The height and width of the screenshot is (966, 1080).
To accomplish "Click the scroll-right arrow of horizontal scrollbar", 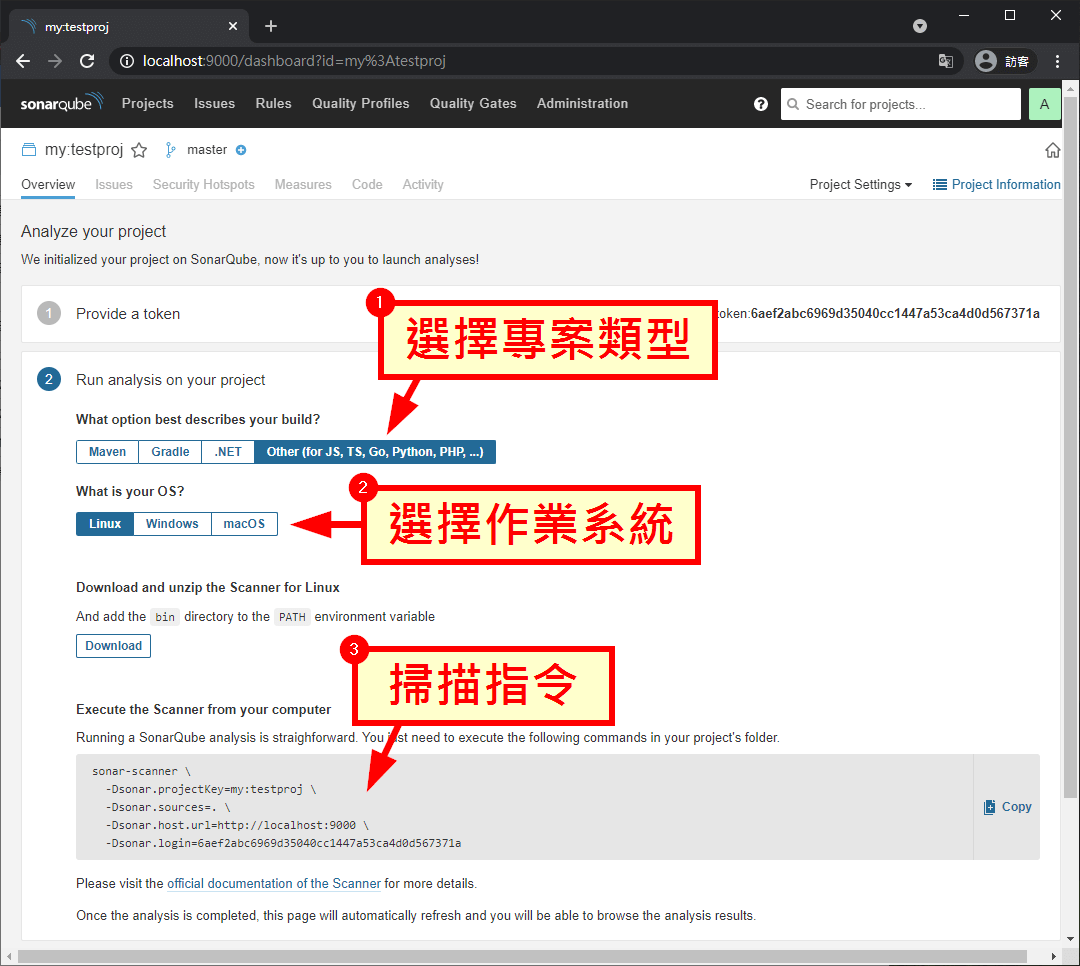I will (1053, 956).
